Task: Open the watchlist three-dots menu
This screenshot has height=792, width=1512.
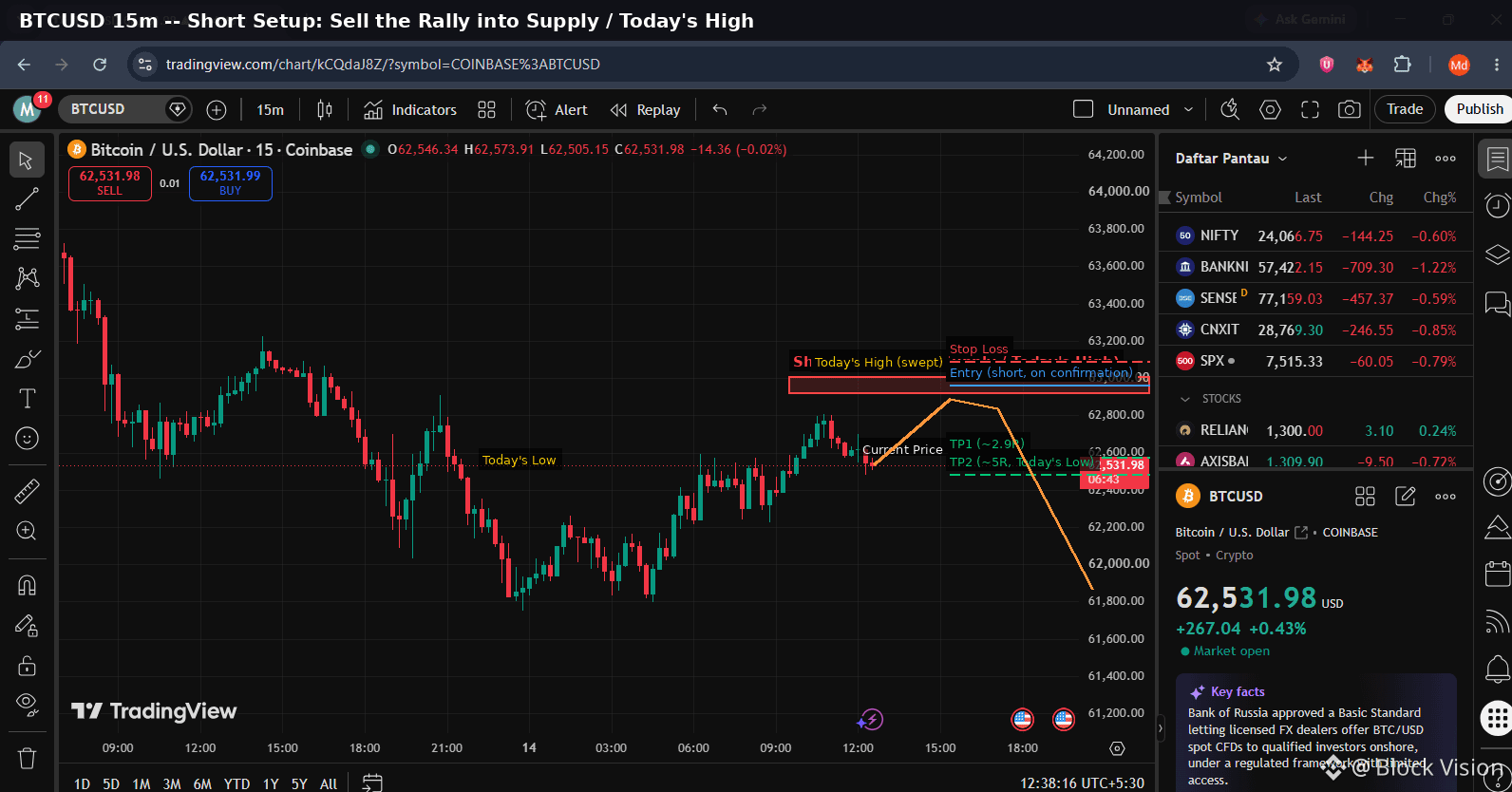Action: coord(1446,158)
